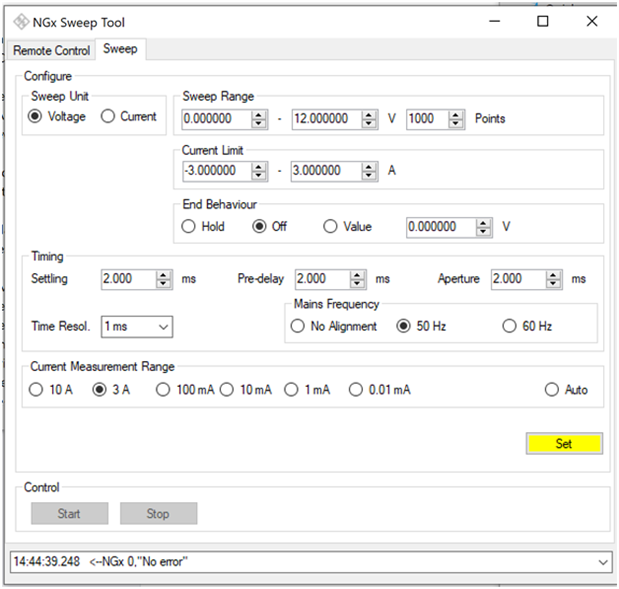This screenshot has width=619, height=589.
Task: Increase the Settling time
Action: click(x=163, y=275)
